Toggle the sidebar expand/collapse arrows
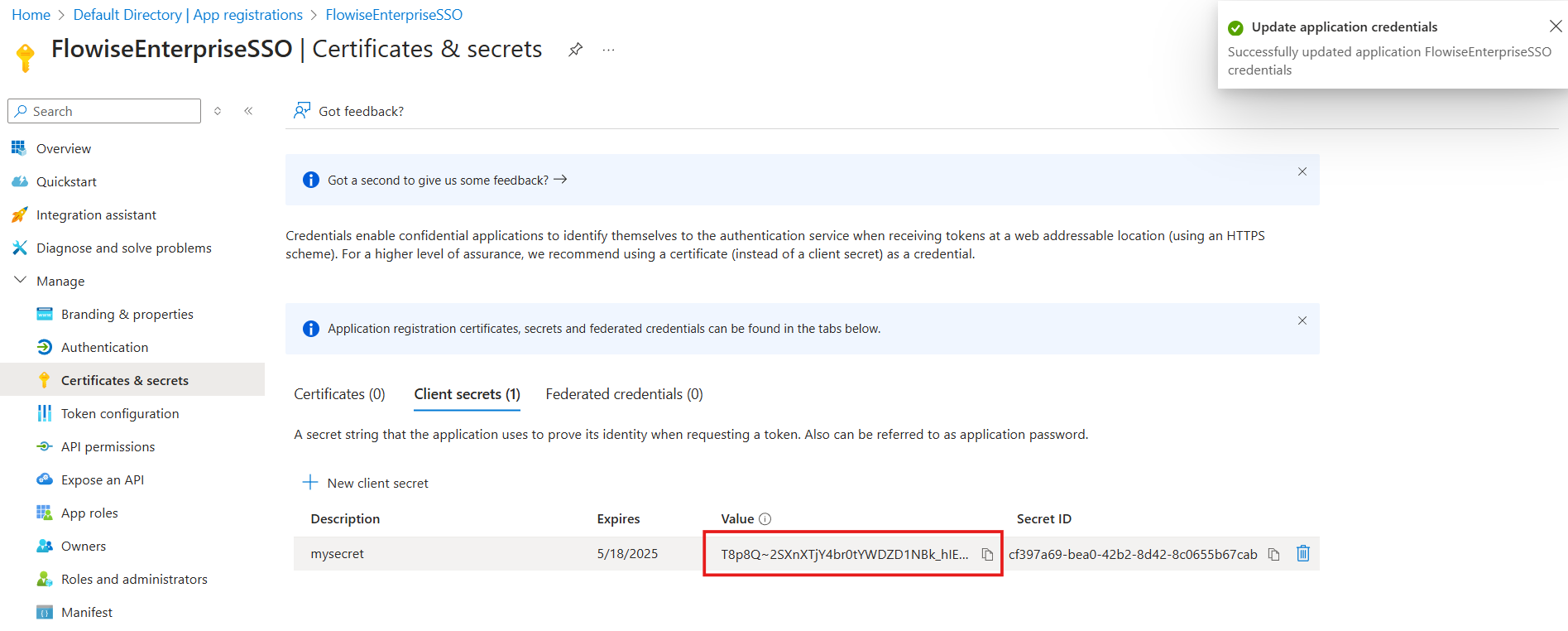 click(x=218, y=111)
